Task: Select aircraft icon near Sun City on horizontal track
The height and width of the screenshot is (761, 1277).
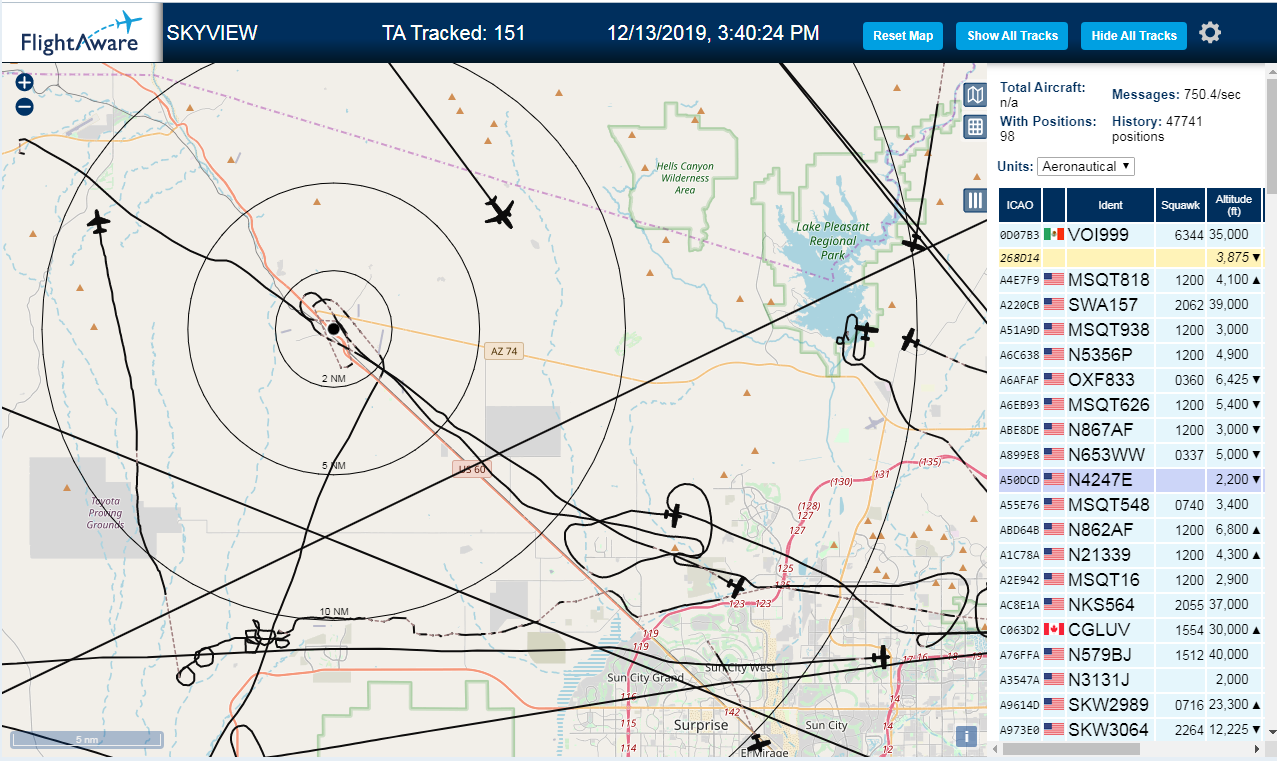Action: click(x=881, y=657)
